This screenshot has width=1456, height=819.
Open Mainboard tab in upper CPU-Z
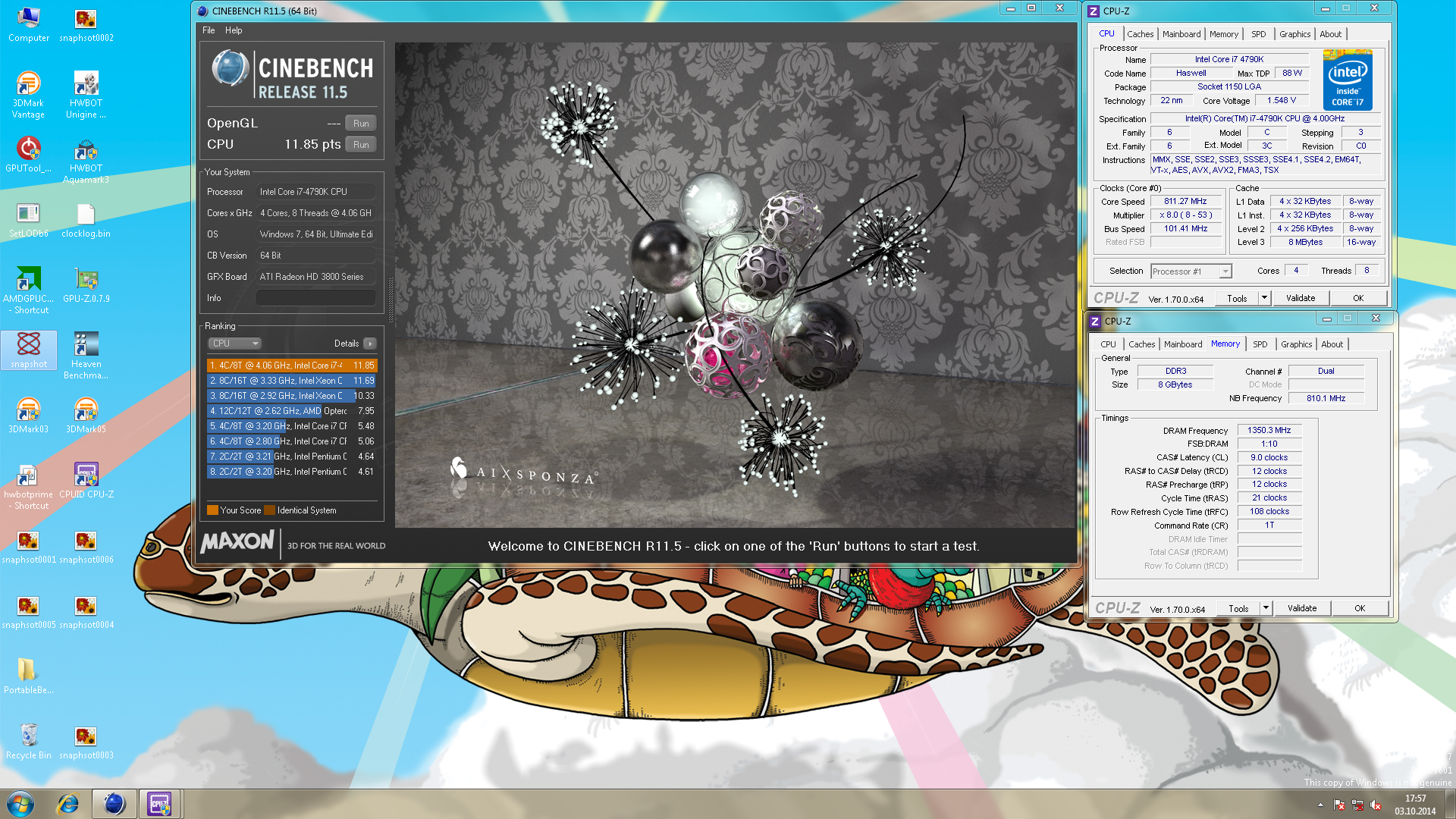click(1181, 34)
